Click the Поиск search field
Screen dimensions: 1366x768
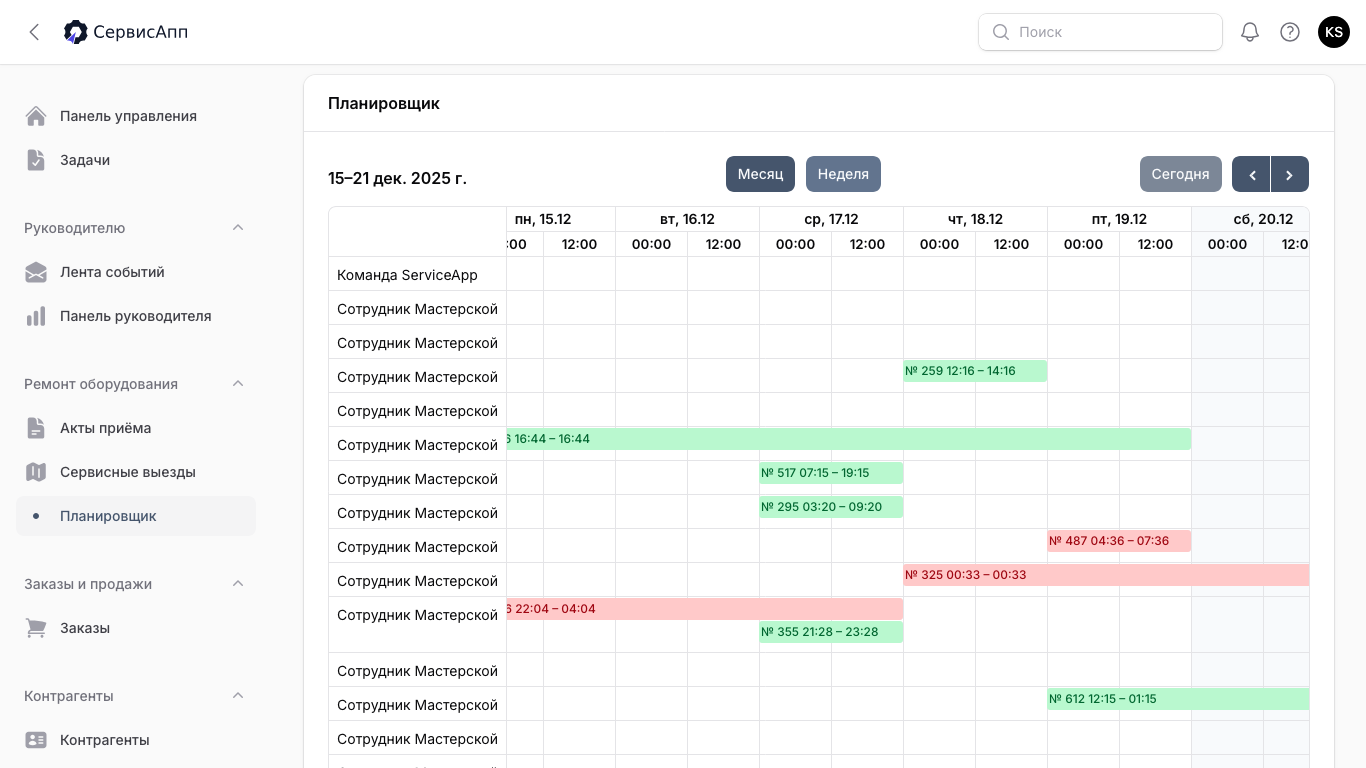1110,32
